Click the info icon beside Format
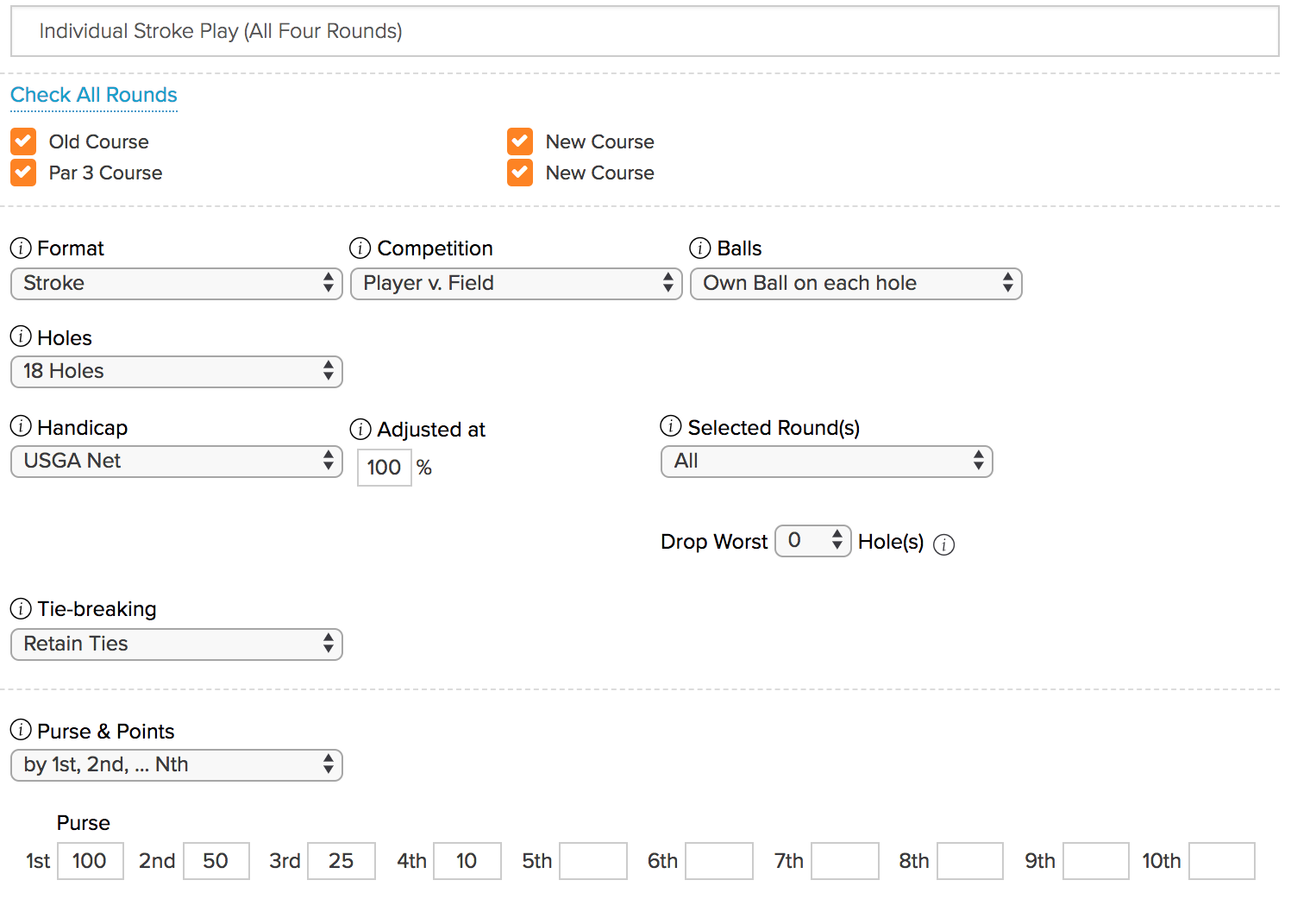1316x899 pixels. (x=21, y=248)
